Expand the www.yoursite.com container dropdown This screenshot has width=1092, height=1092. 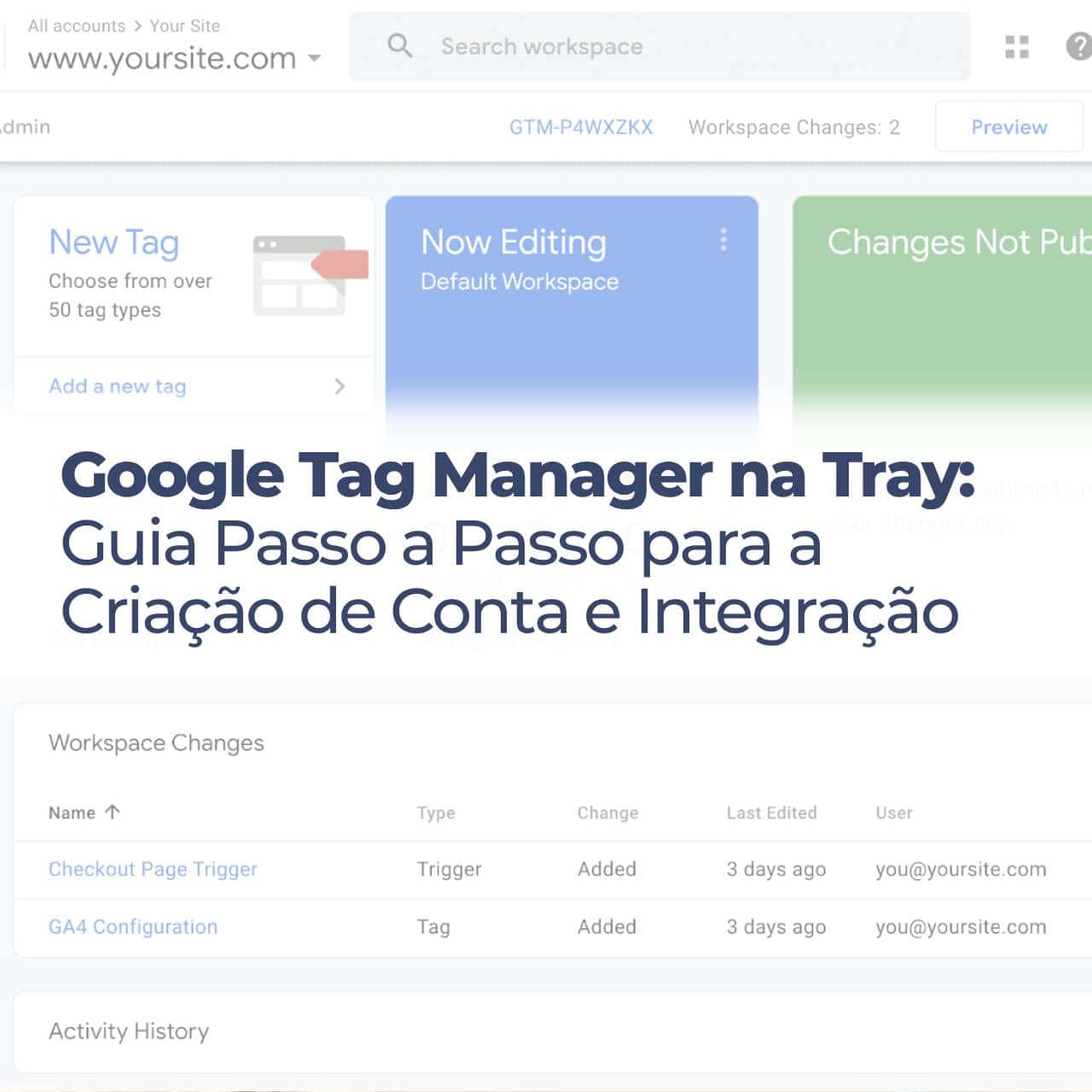314,59
